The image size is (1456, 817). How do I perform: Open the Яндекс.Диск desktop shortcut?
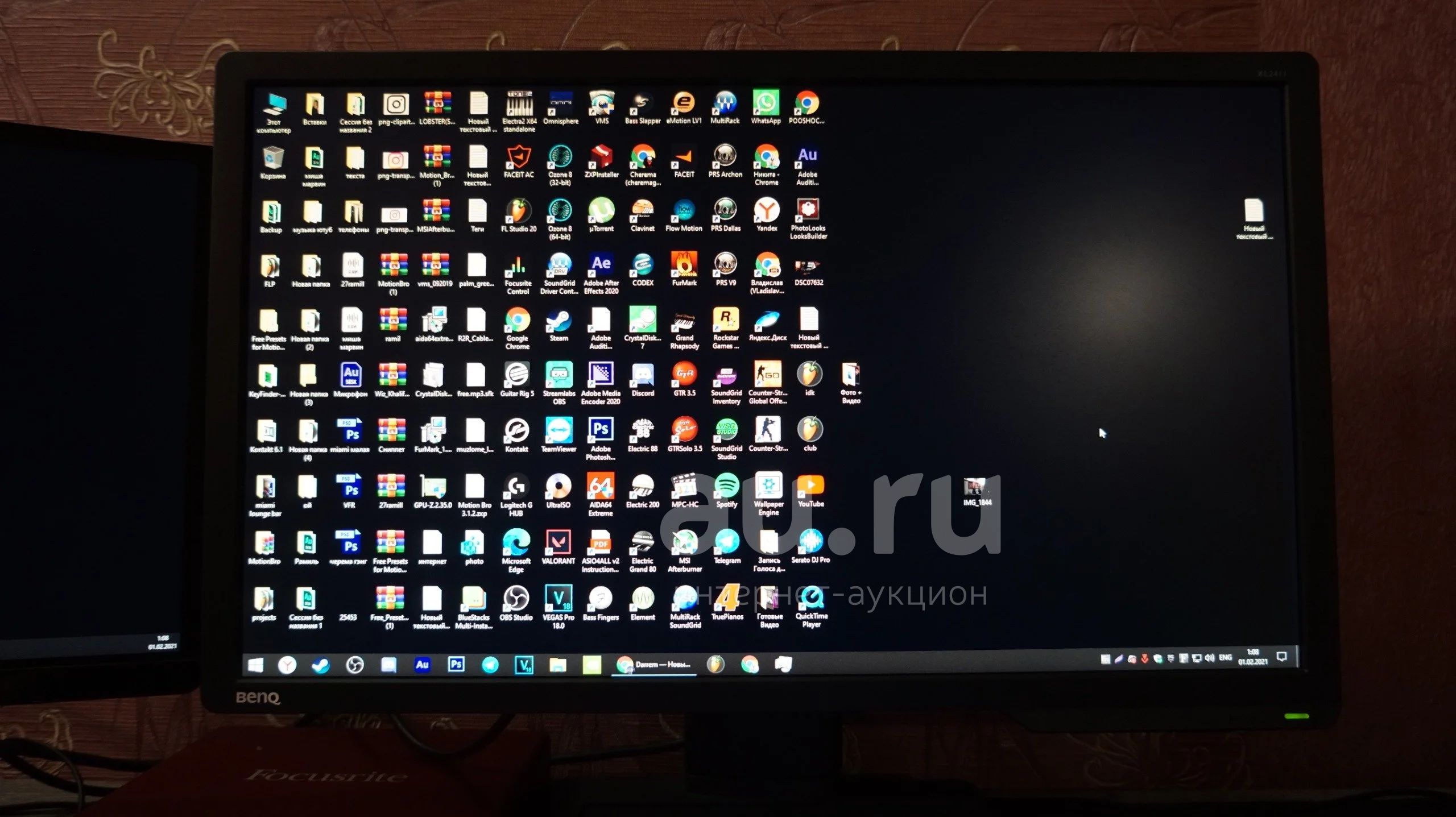click(x=767, y=325)
